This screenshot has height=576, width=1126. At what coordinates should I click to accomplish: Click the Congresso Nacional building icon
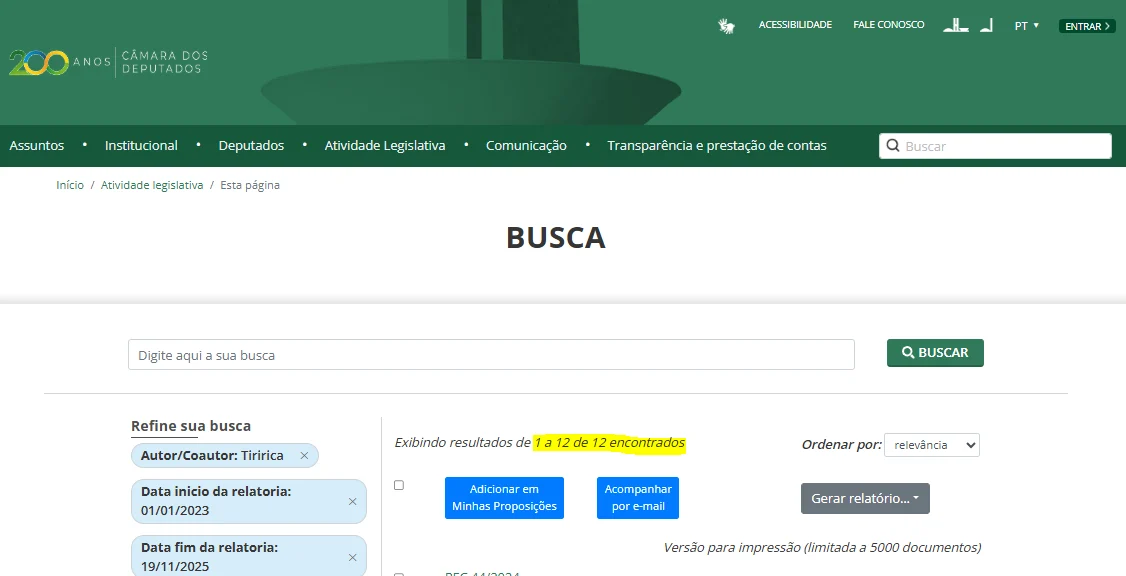(x=956, y=25)
